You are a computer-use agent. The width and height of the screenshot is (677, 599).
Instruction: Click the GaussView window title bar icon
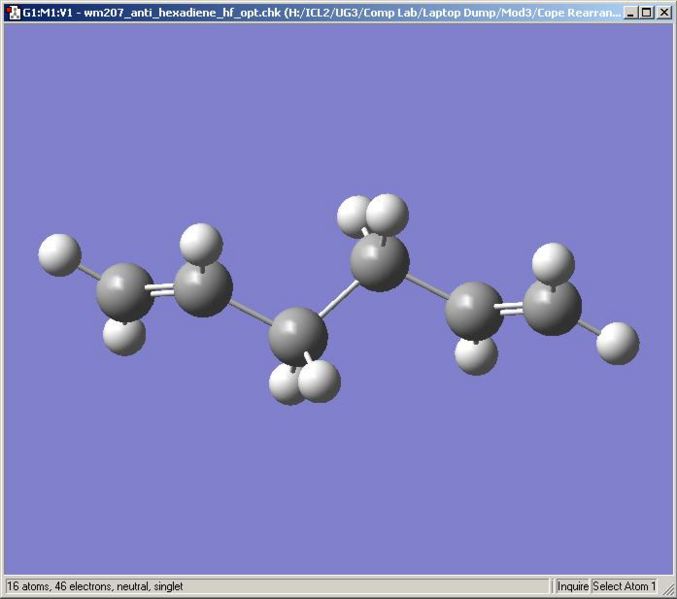coord(14,13)
